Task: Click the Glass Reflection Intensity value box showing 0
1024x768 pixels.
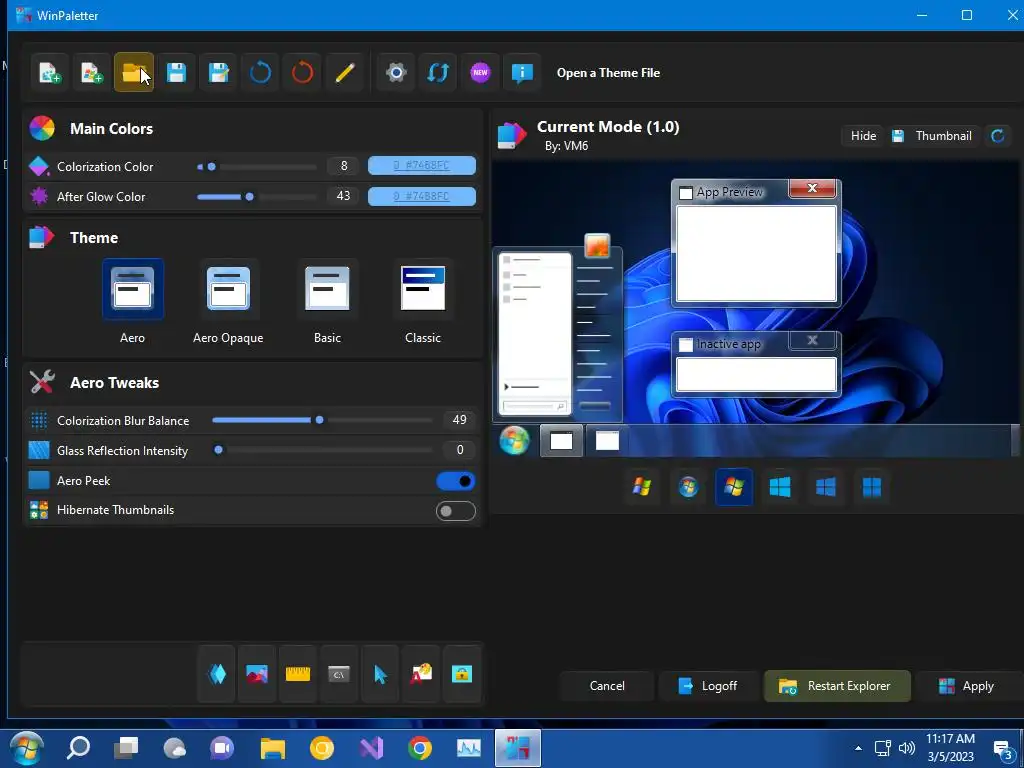Action: click(459, 450)
